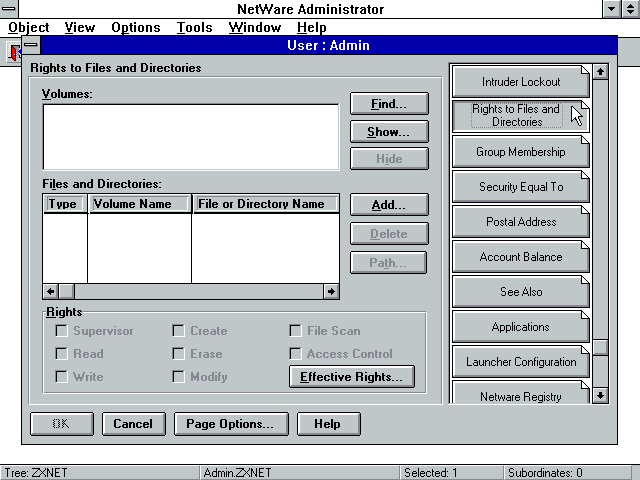
Task: Click File or Directory Name column header
Action: click(265, 204)
